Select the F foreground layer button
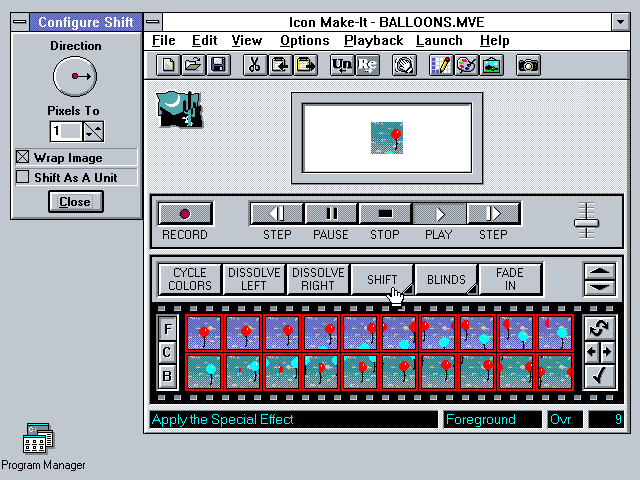This screenshot has height=480, width=640. [167, 329]
